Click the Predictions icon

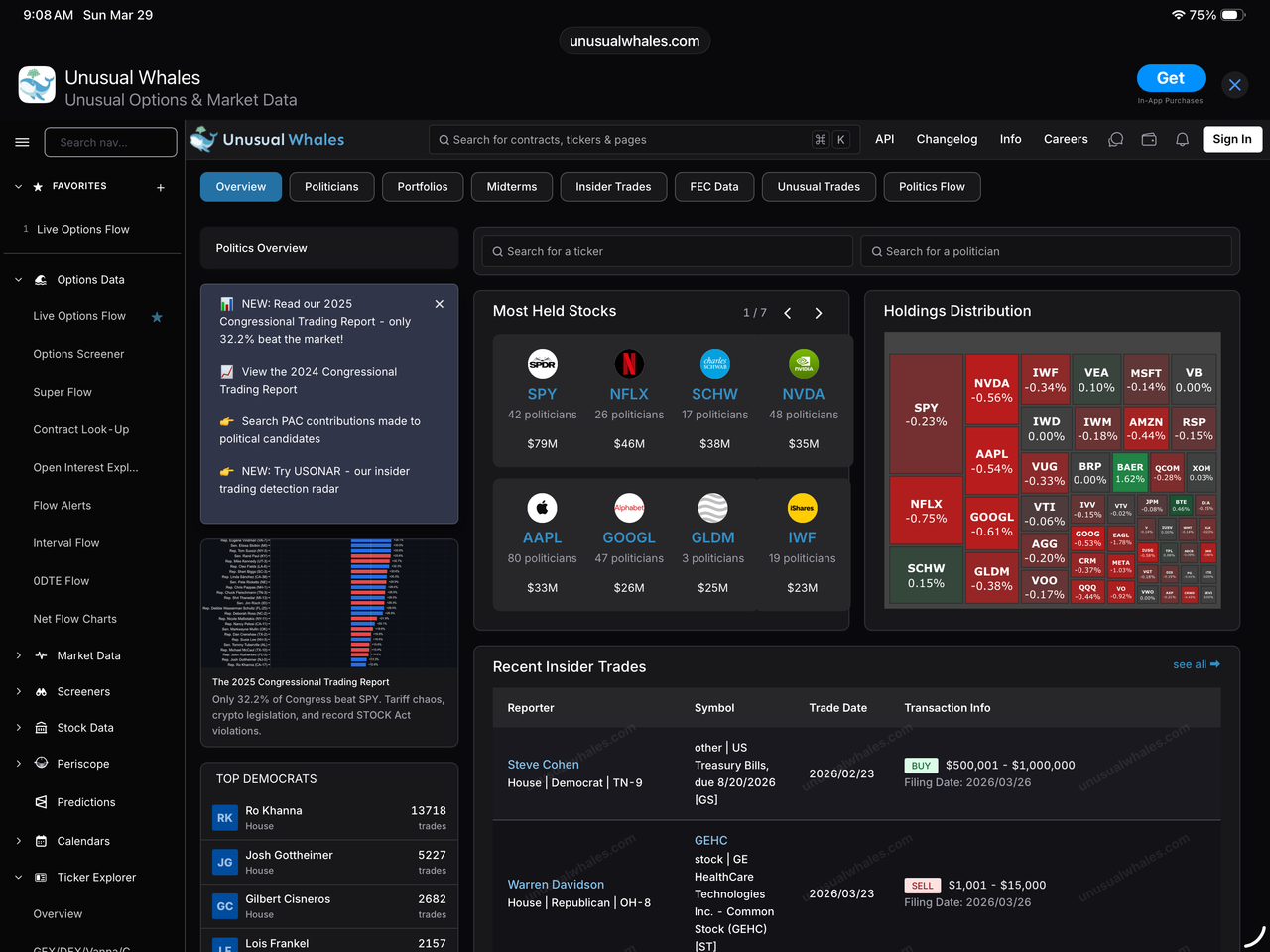point(41,802)
